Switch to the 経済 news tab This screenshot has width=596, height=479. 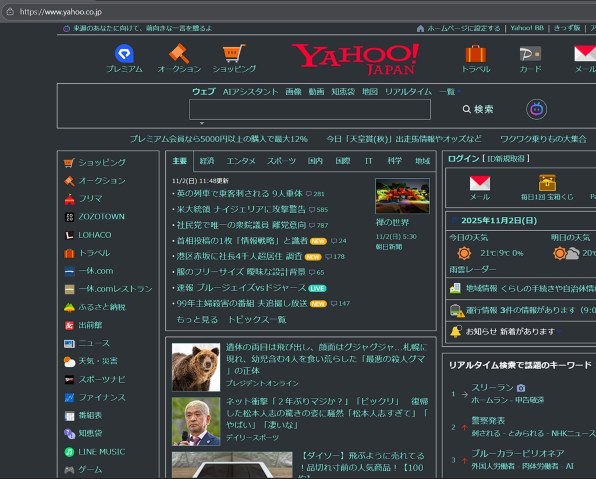[x=207, y=161]
